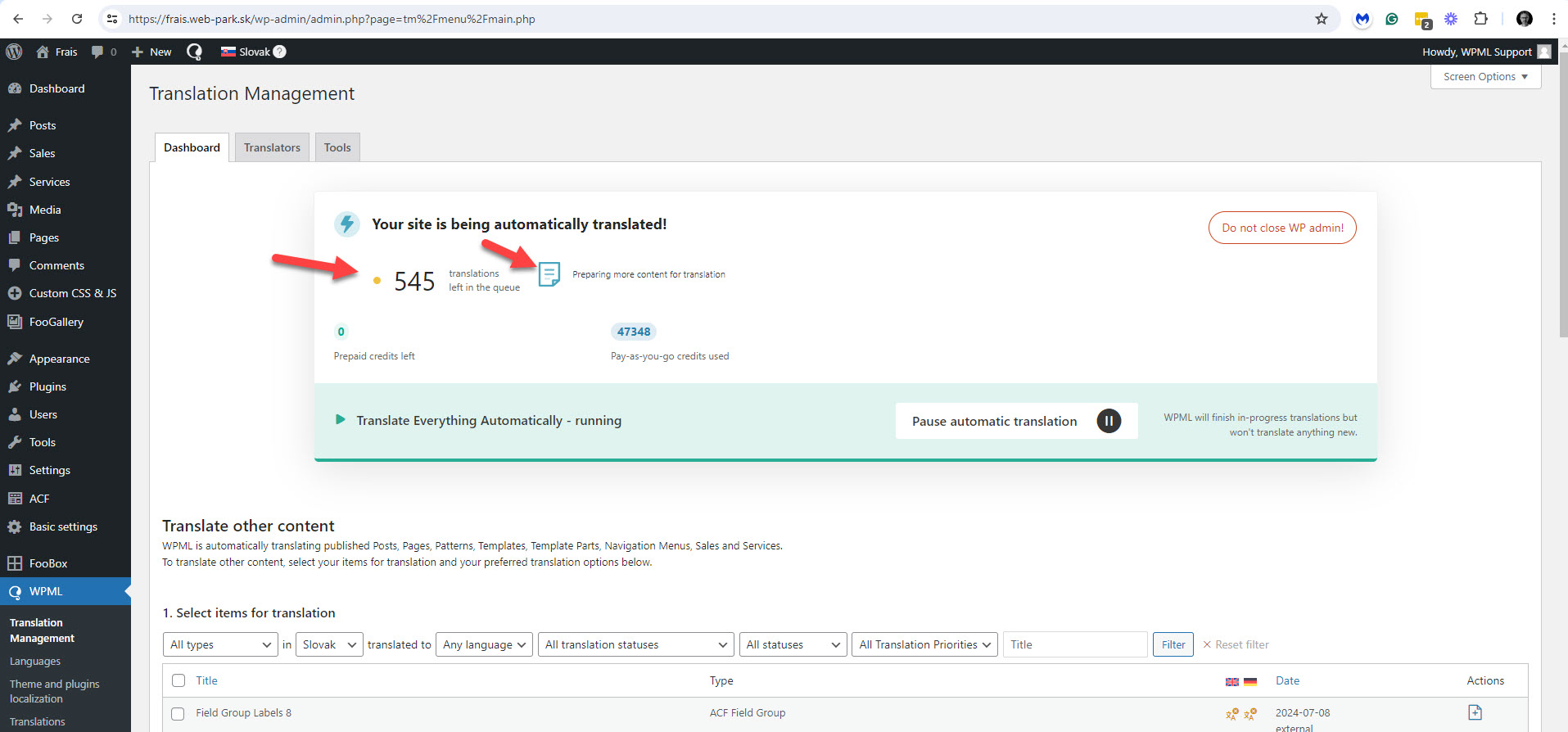The height and width of the screenshot is (732, 1568).
Task: Click the lightning bolt translation icon
Action: tap(347, 224)
